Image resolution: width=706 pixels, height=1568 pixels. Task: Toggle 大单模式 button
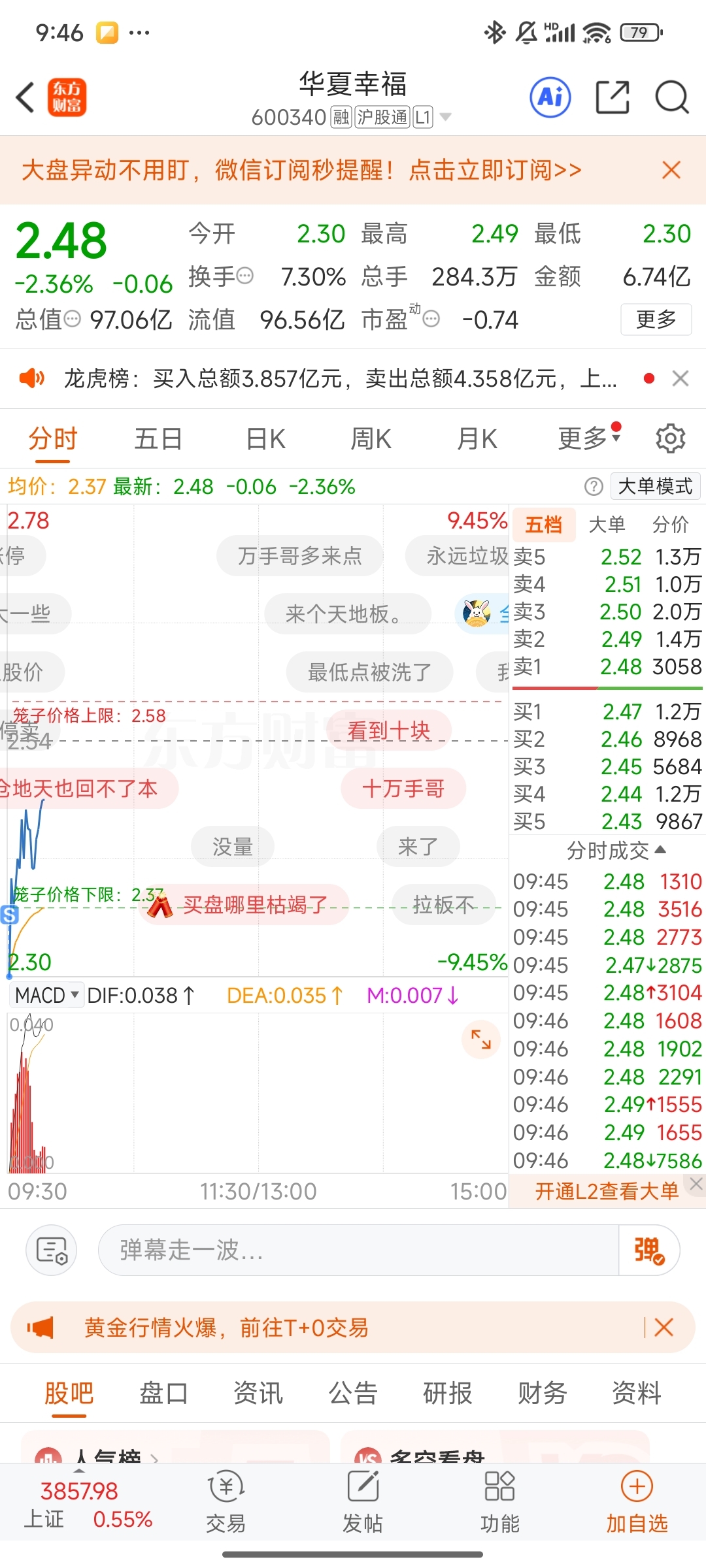(x=656, y=486)
